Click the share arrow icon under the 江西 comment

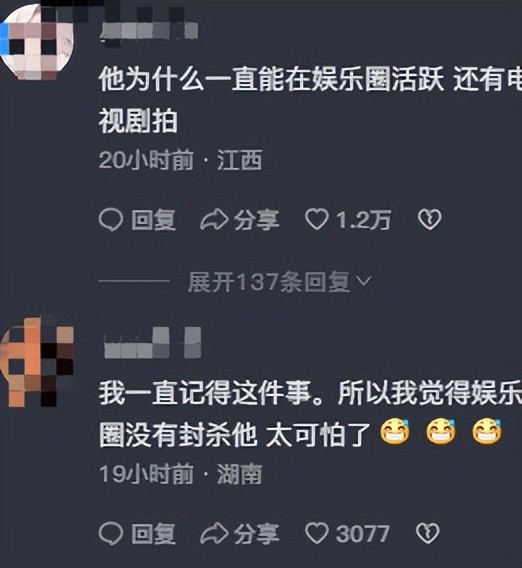coord(214,220)
